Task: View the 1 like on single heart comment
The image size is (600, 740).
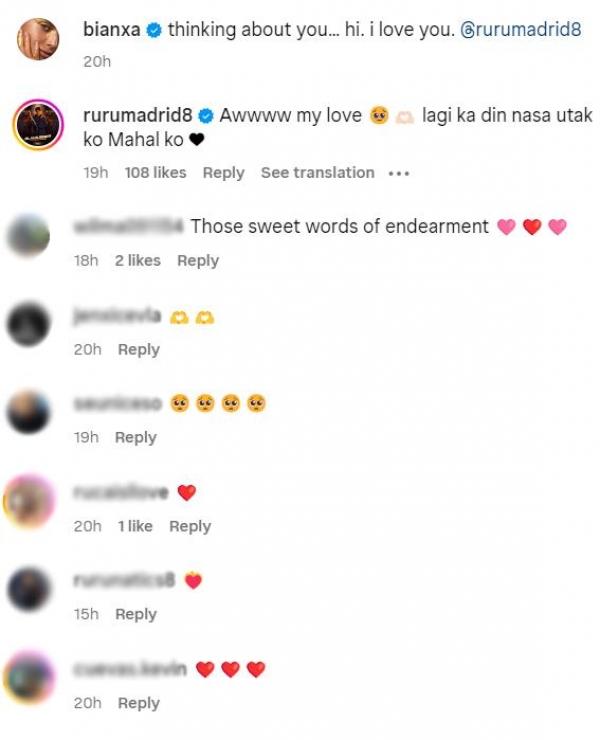Action: click(135, 526)
